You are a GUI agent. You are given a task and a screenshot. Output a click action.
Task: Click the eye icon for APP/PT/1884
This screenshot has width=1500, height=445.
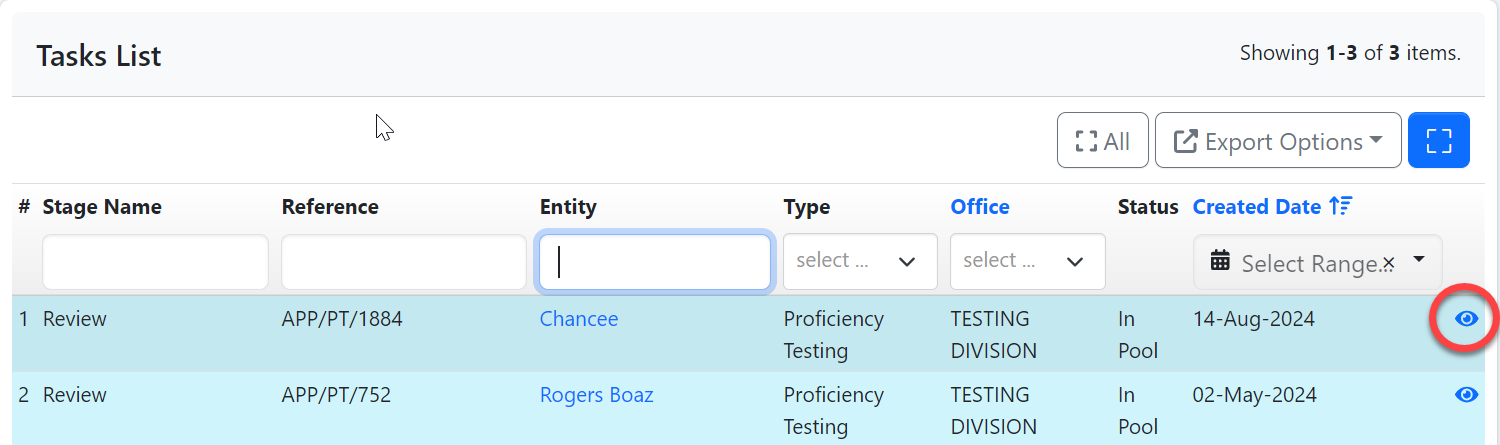(x=1466, y=319)
